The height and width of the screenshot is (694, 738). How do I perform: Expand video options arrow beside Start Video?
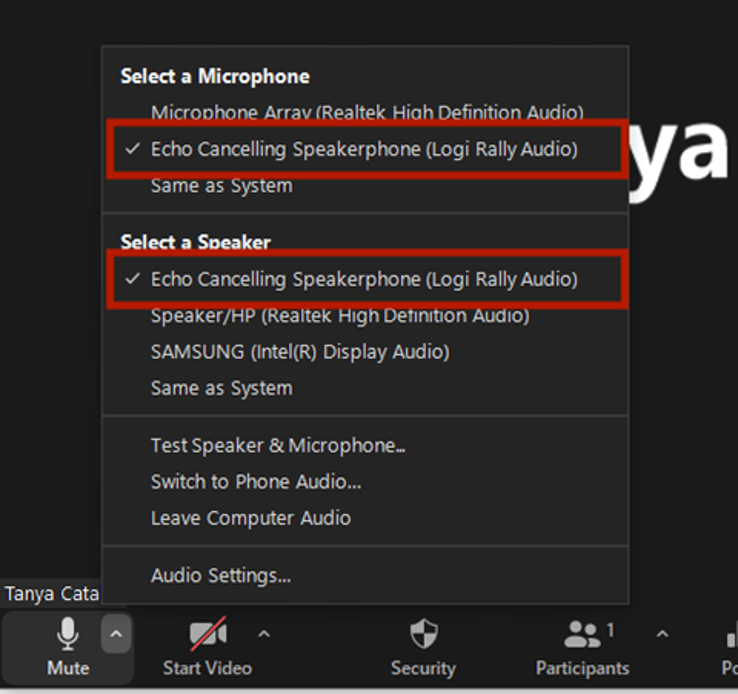coord(264,634)
